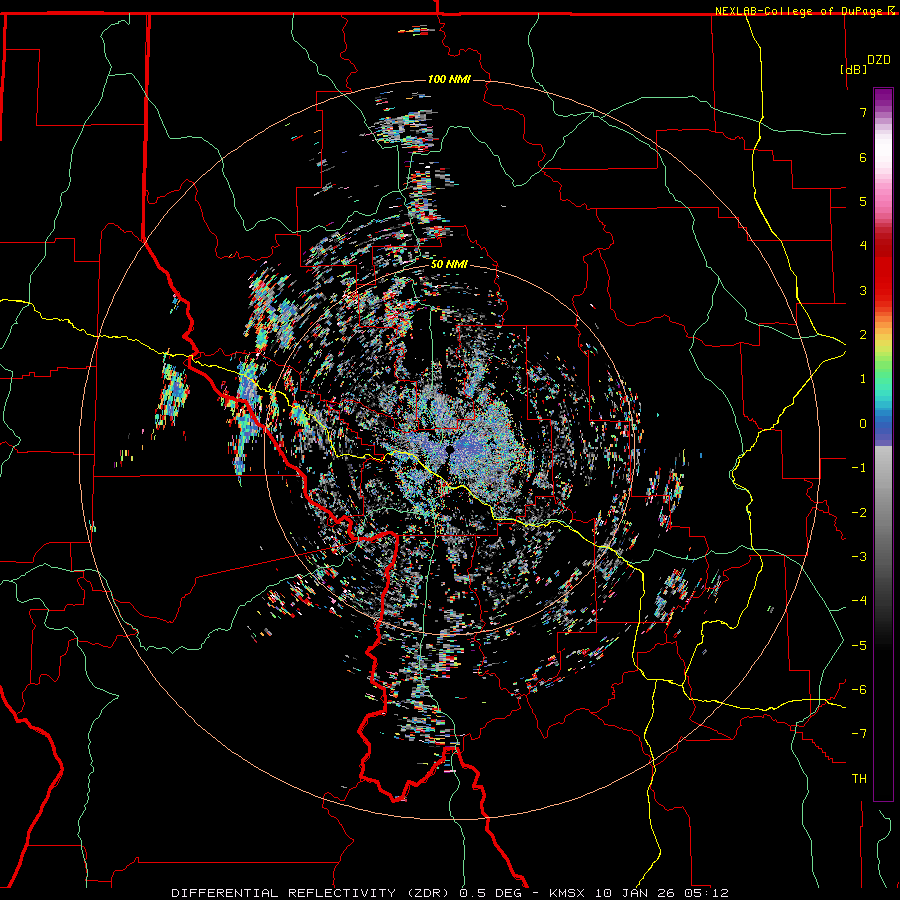Click the 100 NMI range ring label
Image resolution: width=900 pixels, height=900 pixels.
pyautogui.click(x=449, y=79)
